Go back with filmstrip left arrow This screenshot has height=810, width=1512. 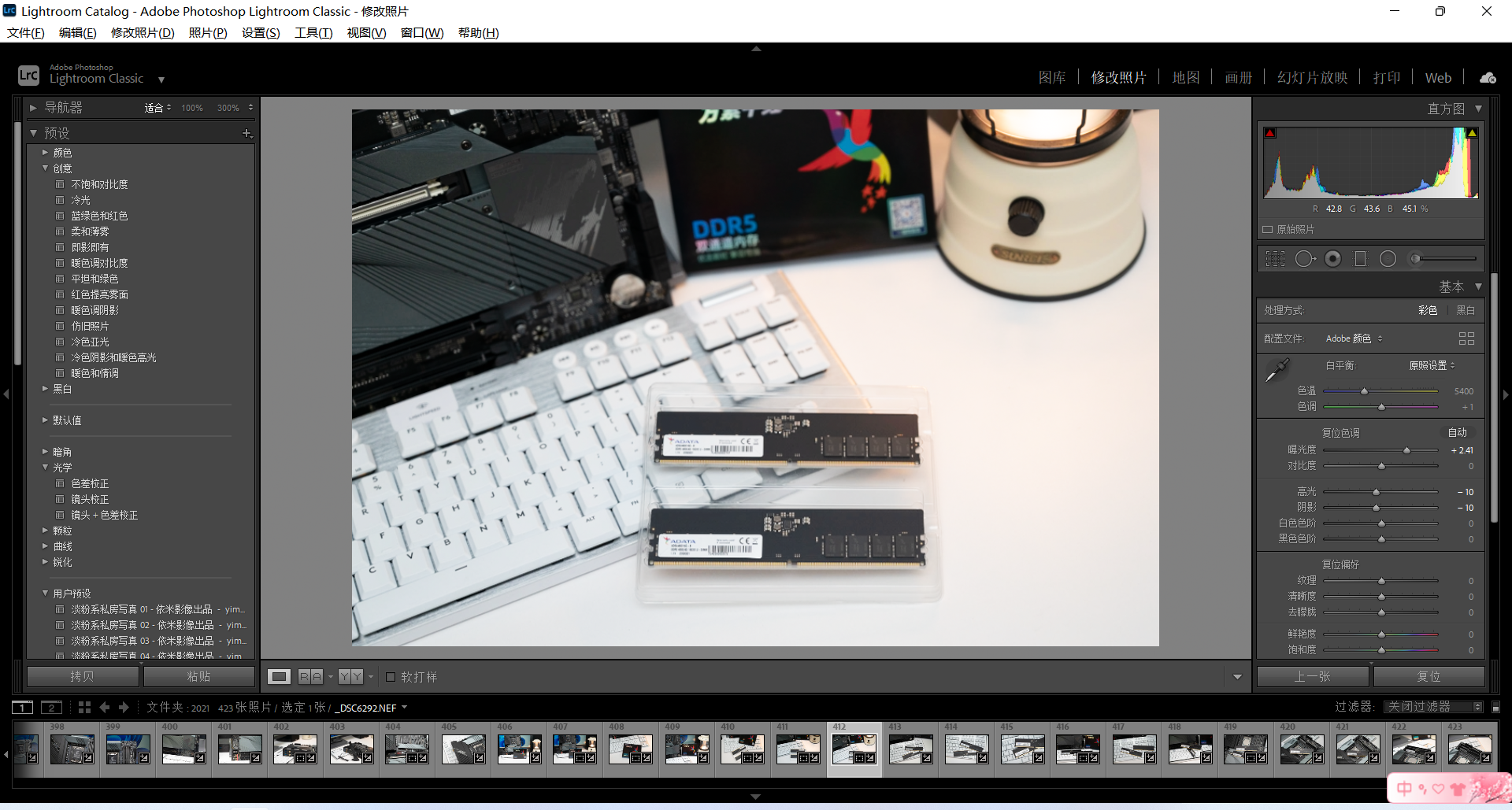click(x=104, y=708)
